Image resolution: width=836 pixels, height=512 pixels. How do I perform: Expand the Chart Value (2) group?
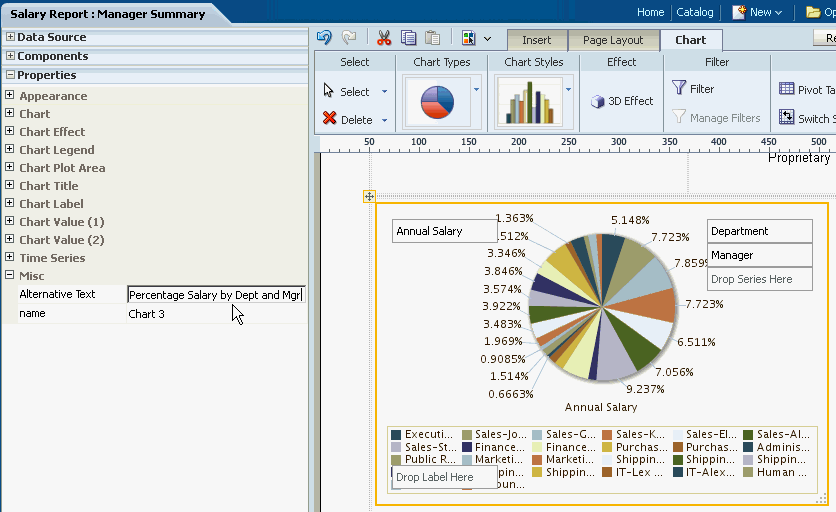9,239
